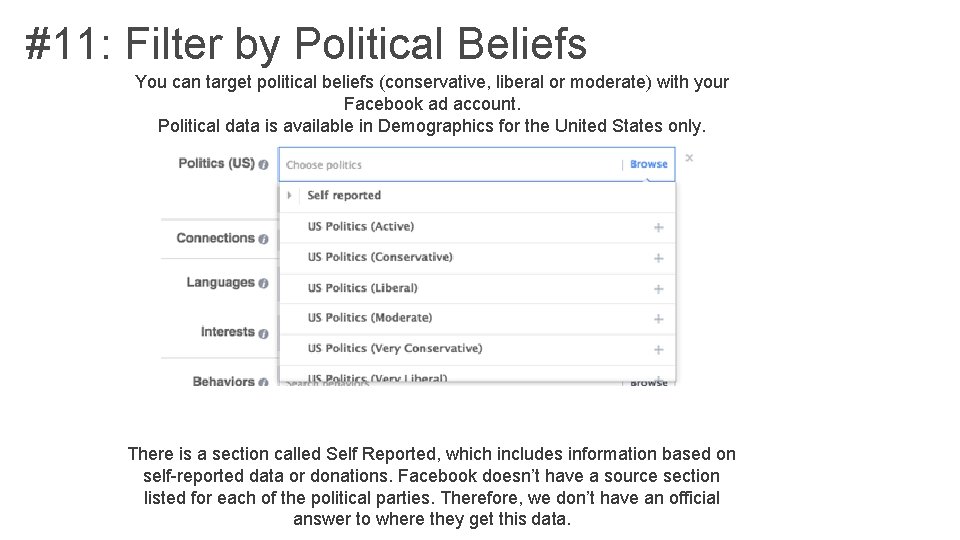Add US Politics (Active) with plus icon
The width and height of the screenshot is (960, 540).
click(658, 227)
